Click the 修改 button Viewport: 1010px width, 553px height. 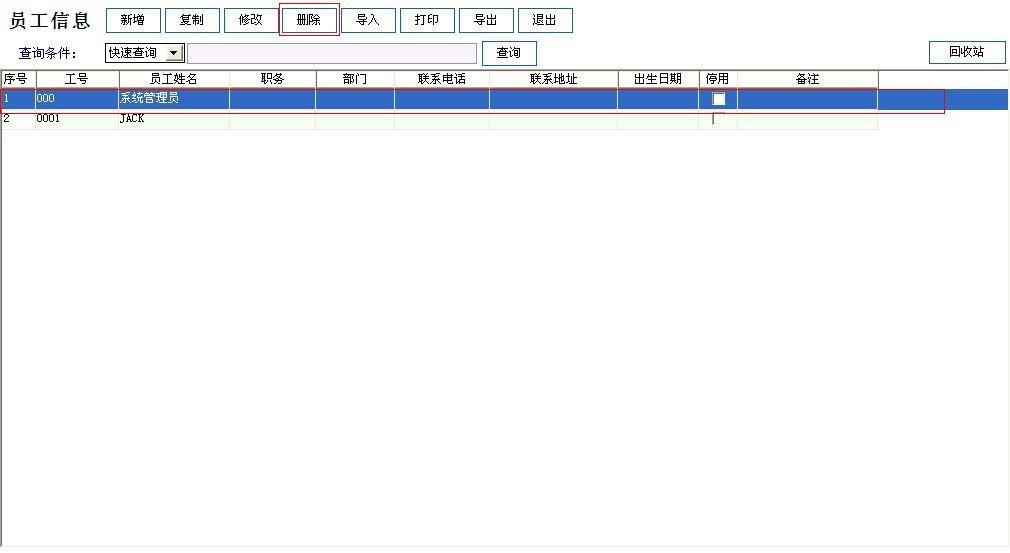tap(251, 20)
